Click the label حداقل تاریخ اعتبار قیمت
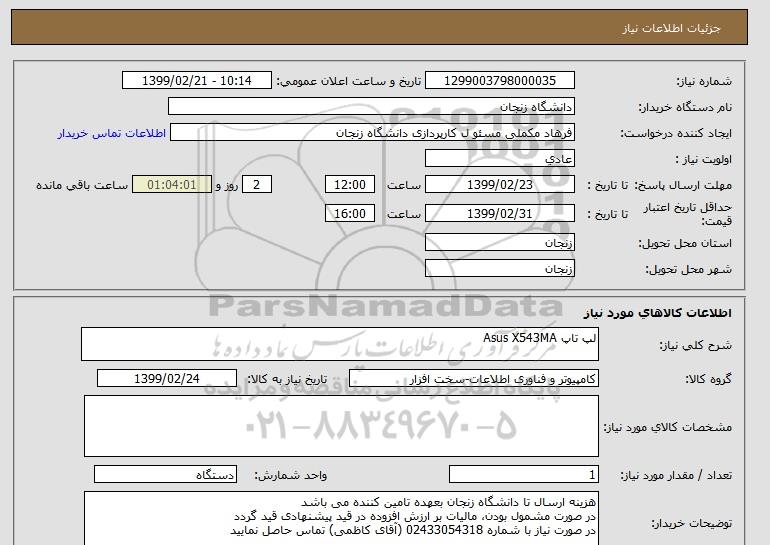 point(688,214)
